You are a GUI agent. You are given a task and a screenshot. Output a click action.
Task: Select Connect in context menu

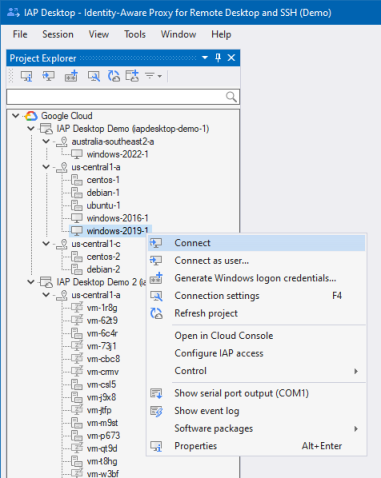click(x=256, y=243)
